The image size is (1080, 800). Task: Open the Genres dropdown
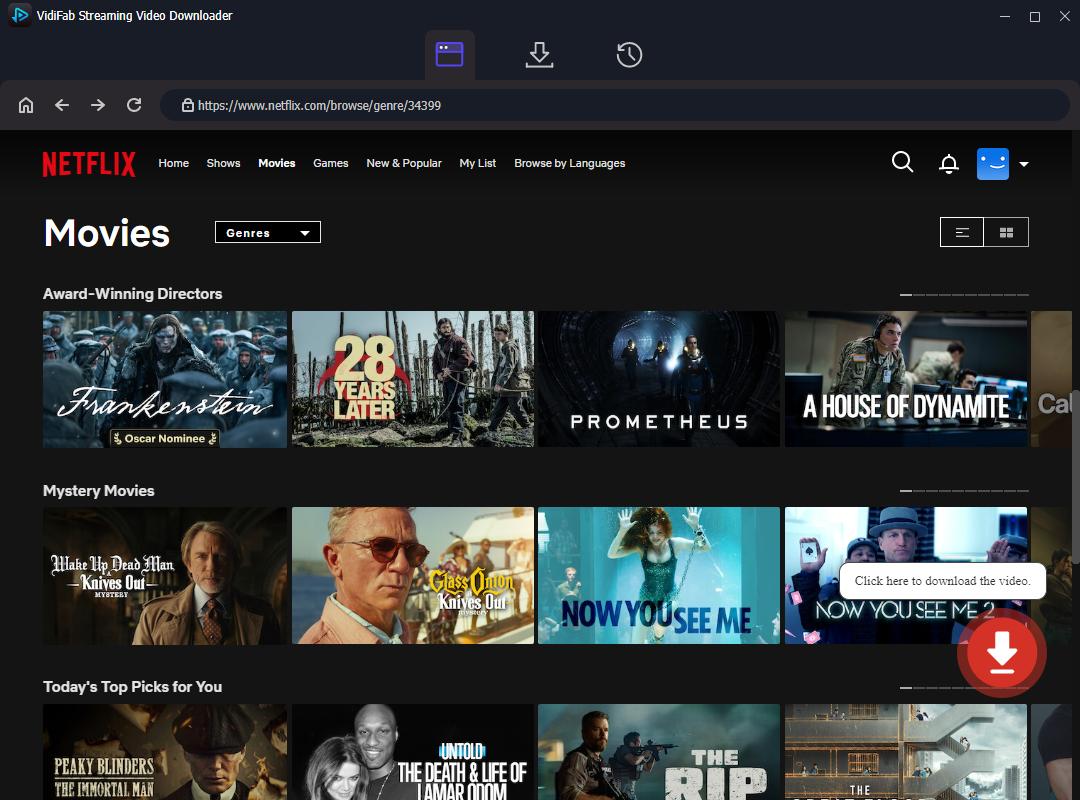(267, 232)
